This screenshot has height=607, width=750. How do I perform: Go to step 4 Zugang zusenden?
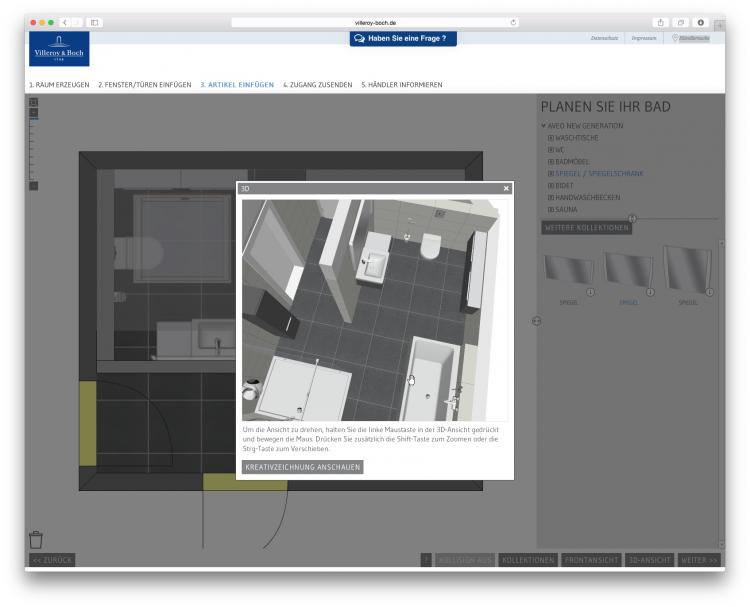317,85
